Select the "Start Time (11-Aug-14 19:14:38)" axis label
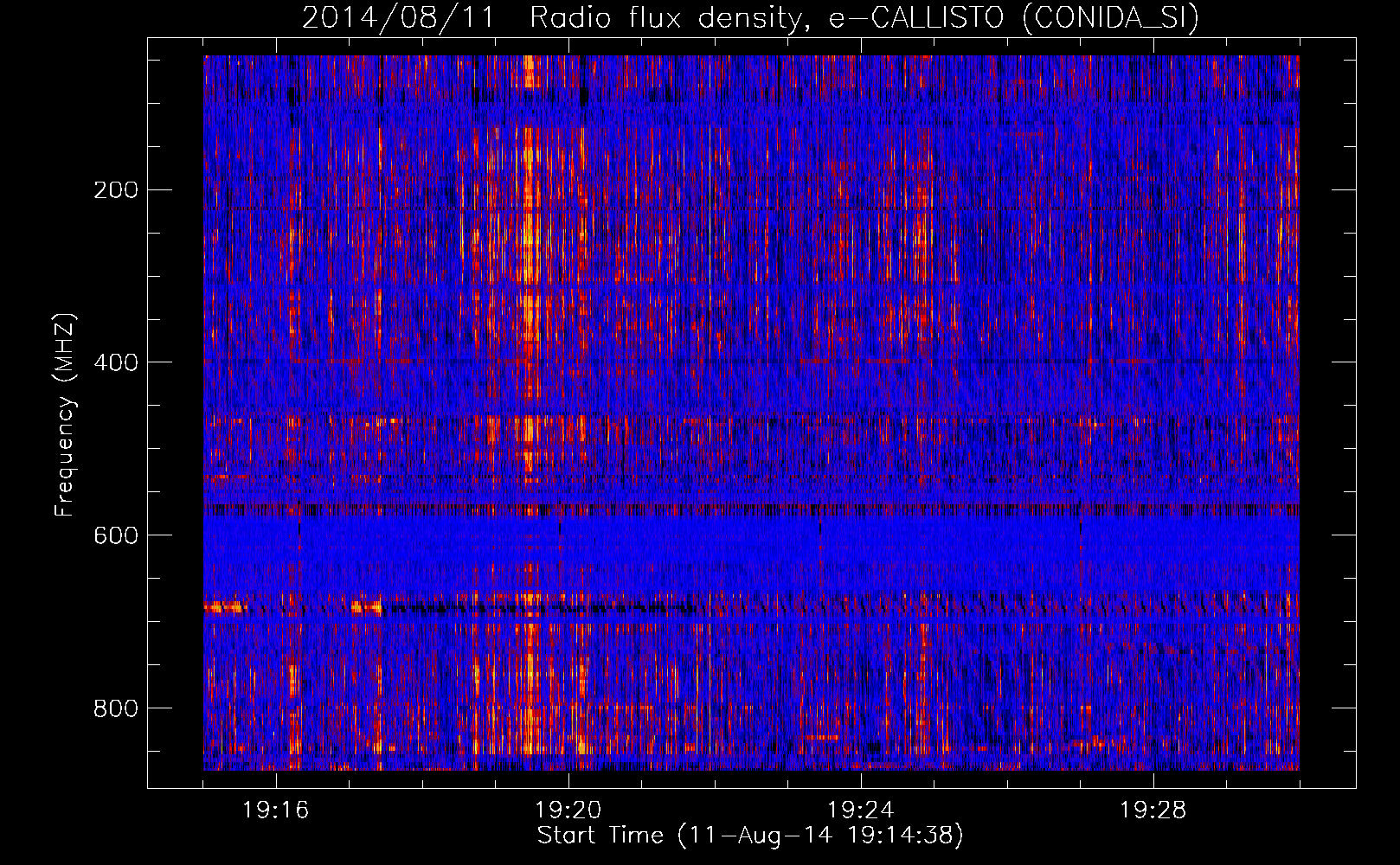1400x865 pixels. coord(750,836)
